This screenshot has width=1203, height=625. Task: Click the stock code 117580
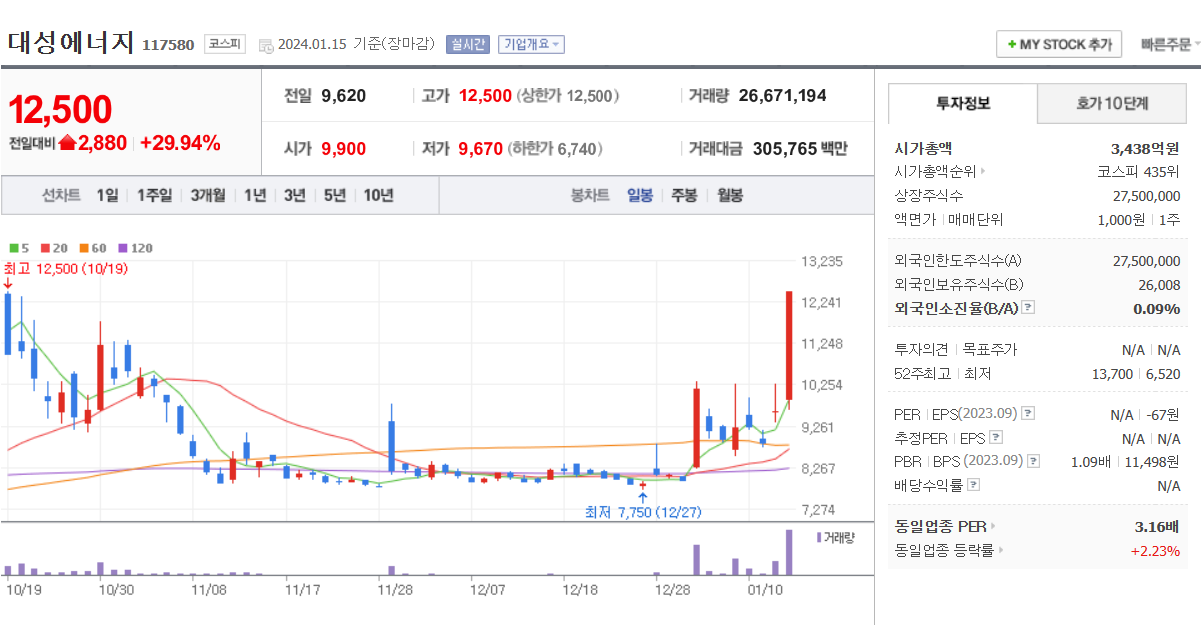168,45
